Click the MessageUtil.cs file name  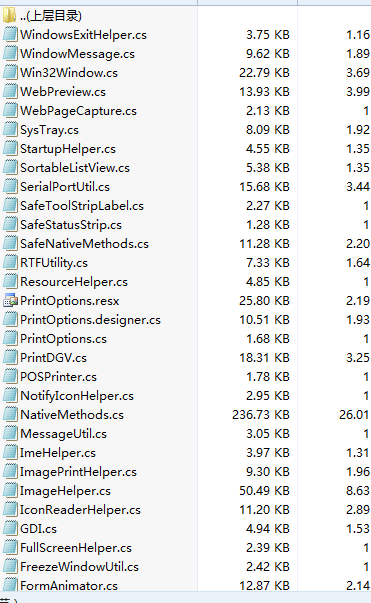tap(63, 434)
